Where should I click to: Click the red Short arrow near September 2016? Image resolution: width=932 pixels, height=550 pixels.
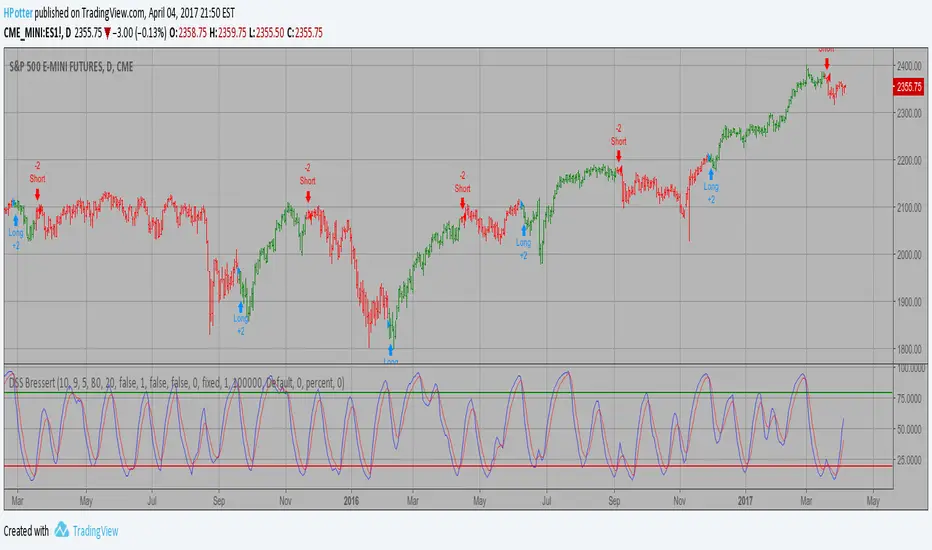coord(619,156)
